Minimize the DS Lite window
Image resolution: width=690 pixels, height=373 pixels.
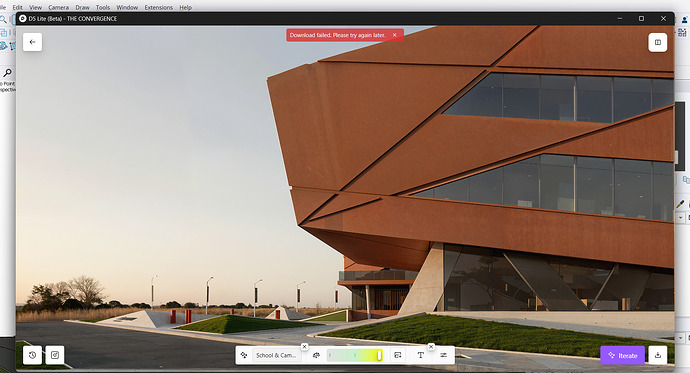pos(620,18)
